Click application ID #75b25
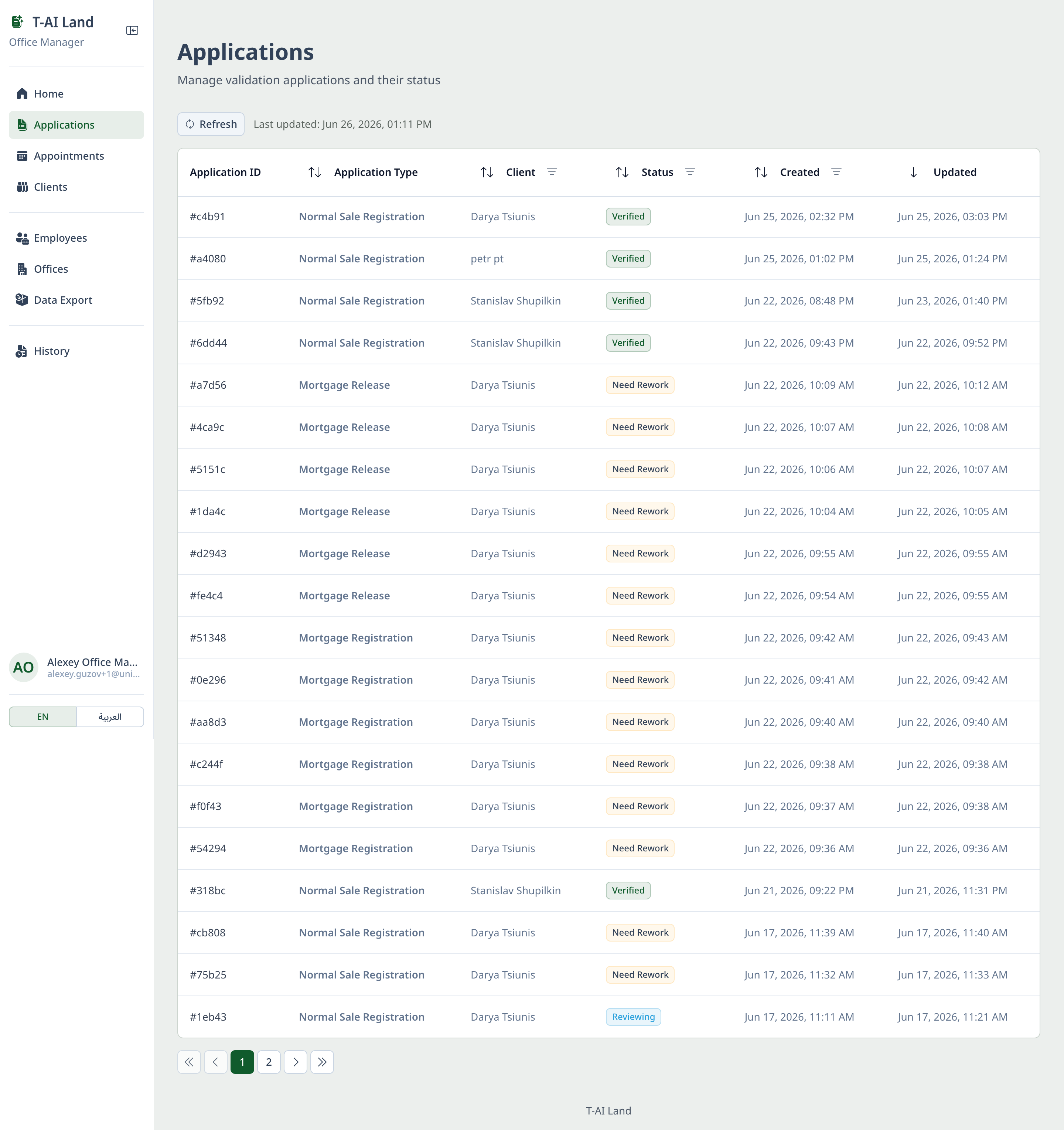This screenshot has height=1130, width=1064. 208,975
